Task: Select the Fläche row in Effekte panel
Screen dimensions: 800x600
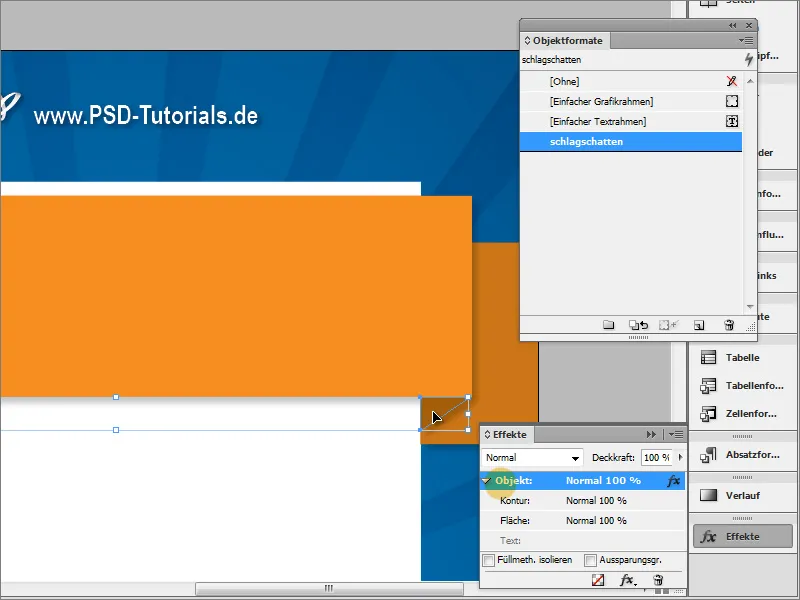Action: click(x=582, y=520)
